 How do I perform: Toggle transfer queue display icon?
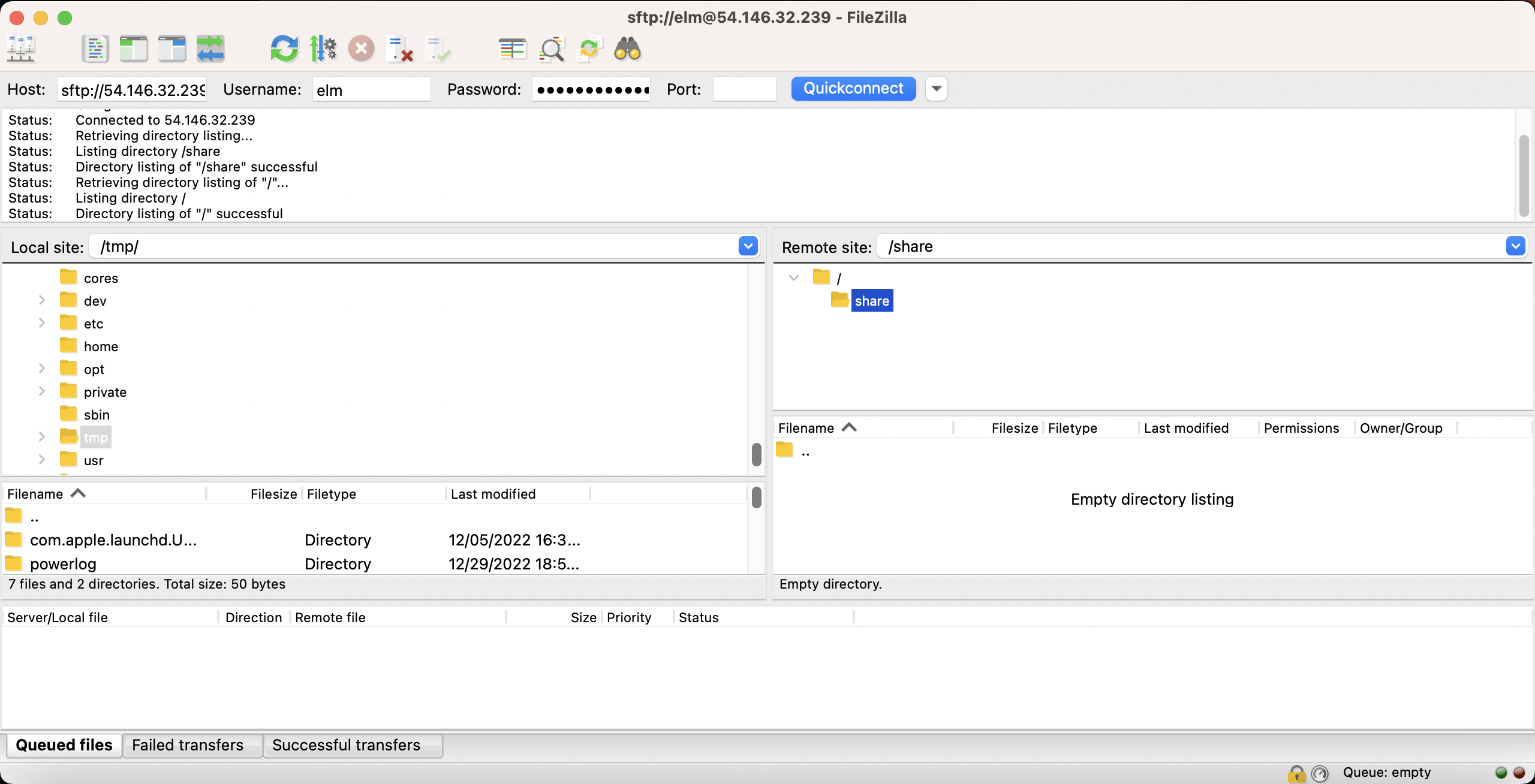(x=210, y=49)
